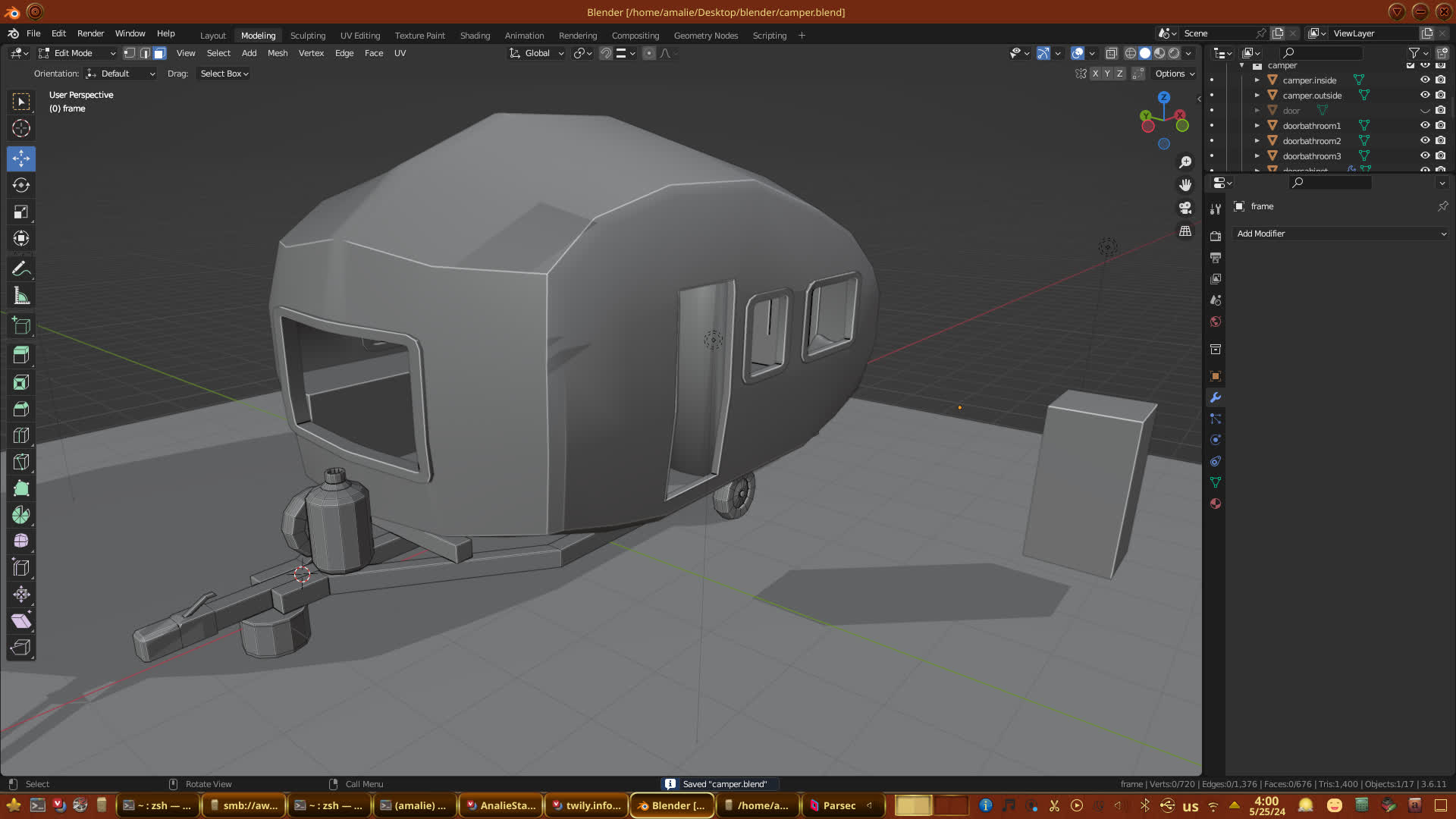Toggle visibility of doorbathroom1
Image resolution: width=1456 pixels, height=819 pixels.
[x=1425, y=125]
